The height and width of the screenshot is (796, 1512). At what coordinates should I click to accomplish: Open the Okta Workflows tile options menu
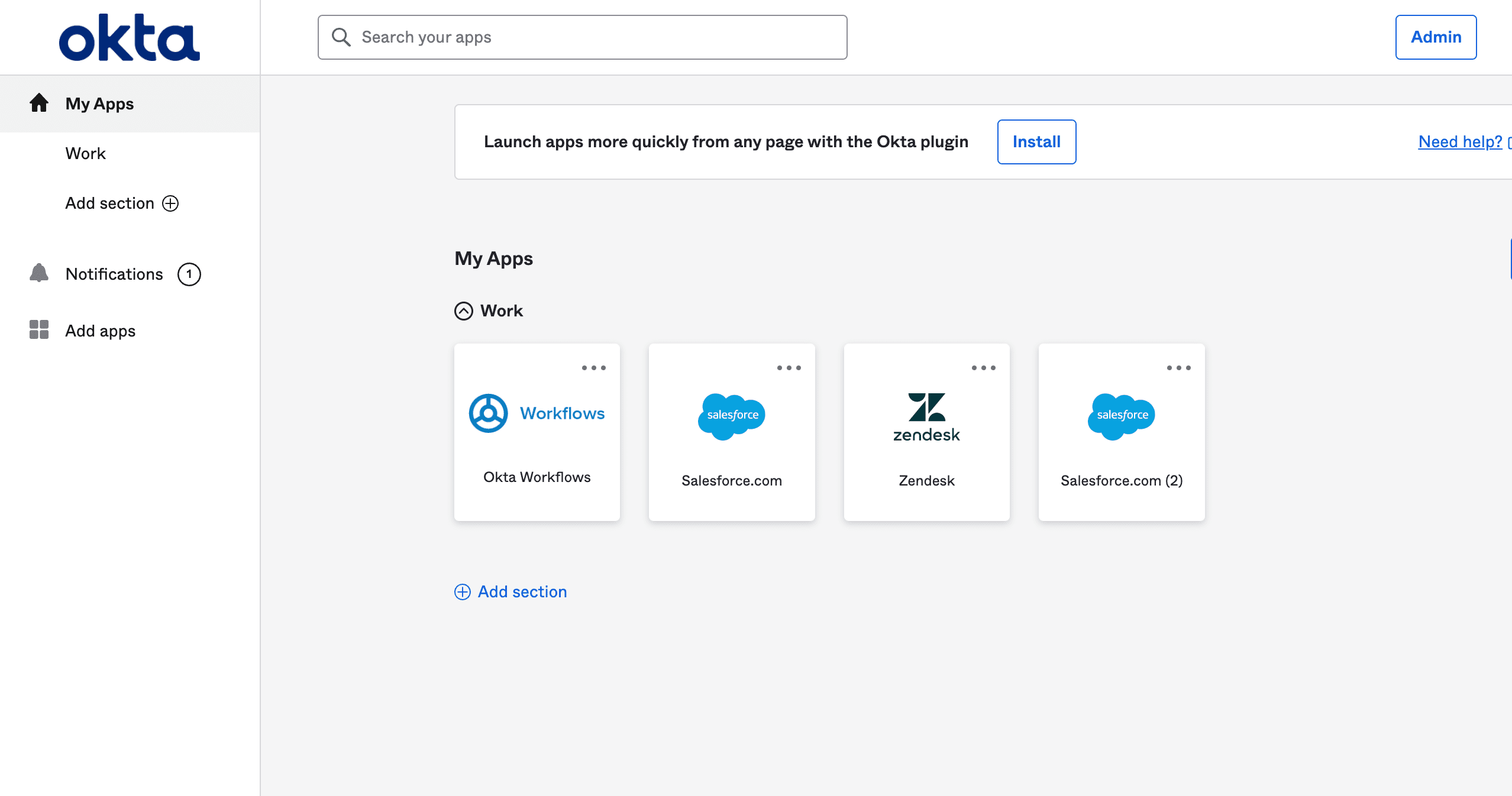point(593,367)
